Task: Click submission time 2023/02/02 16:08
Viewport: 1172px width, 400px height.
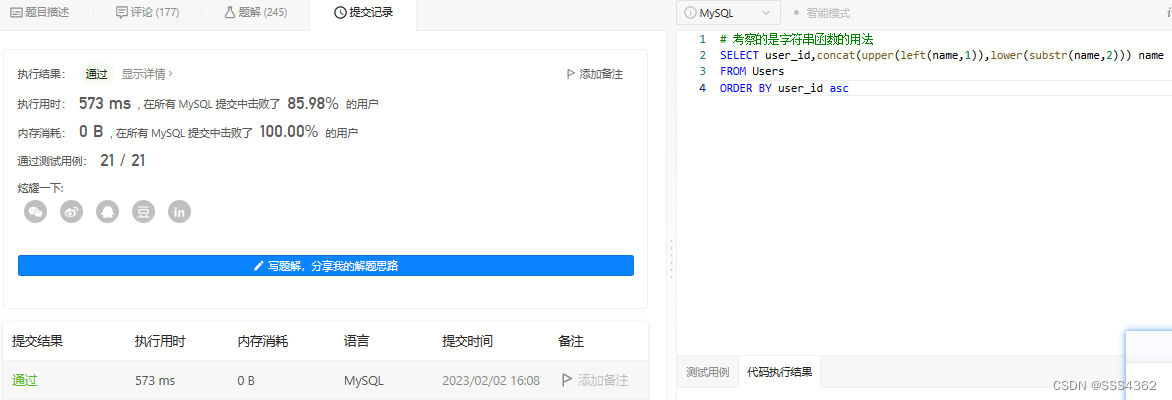Action: point(491,381)
